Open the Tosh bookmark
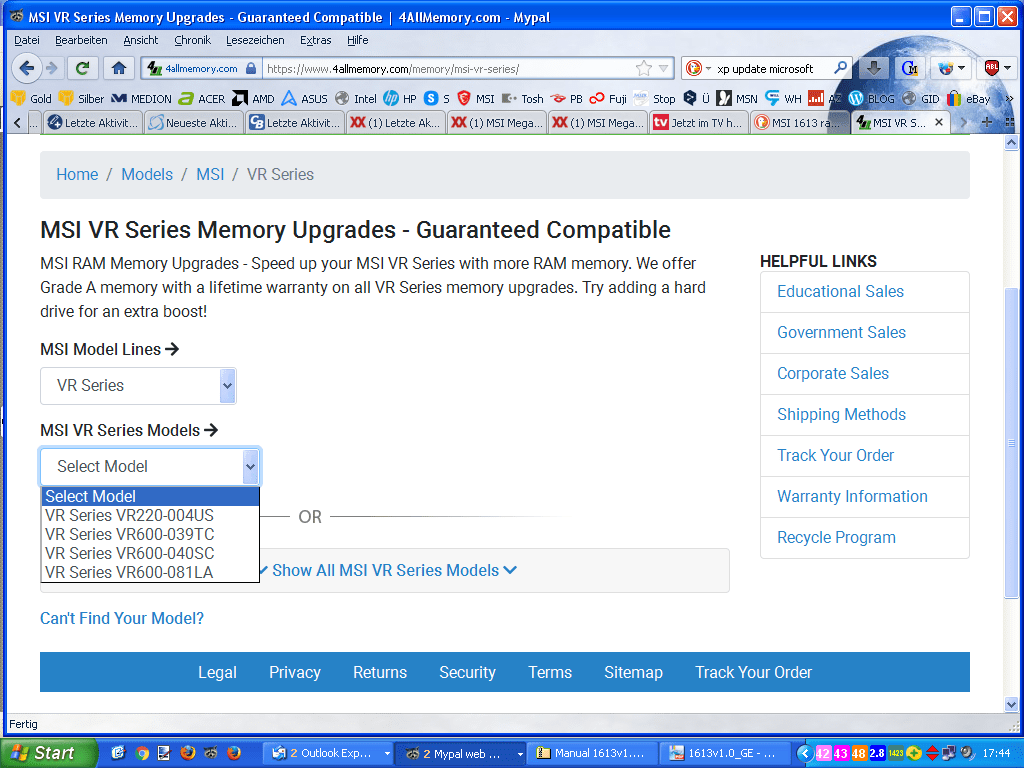1024x768 pixels. click(x=523, y=99)
